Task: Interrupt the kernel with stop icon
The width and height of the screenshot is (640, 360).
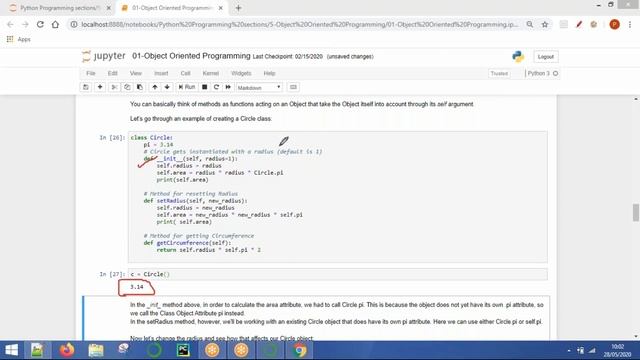Action: pyautogui.click(x=204, y=87)
